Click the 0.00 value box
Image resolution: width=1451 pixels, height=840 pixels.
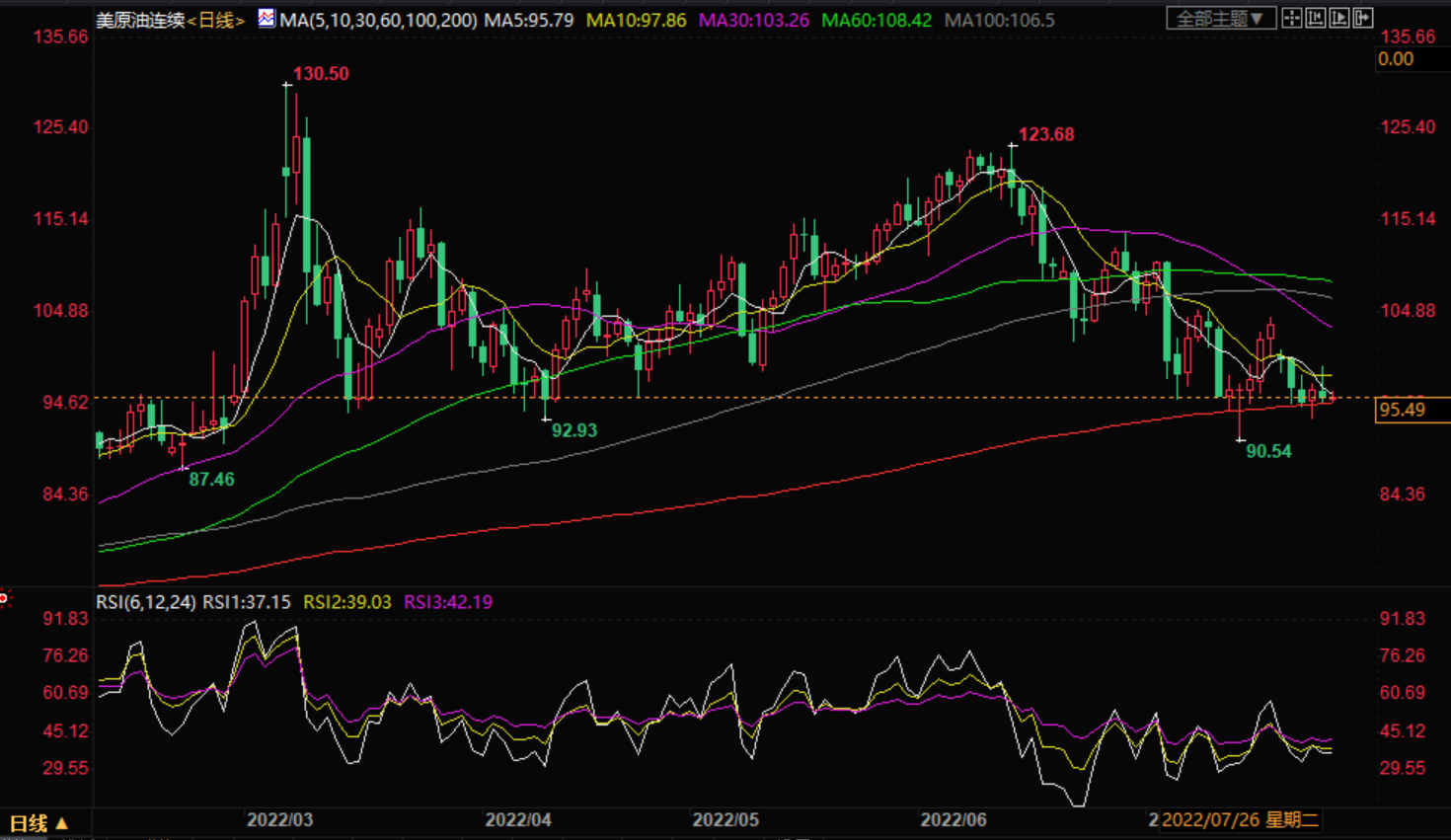(x=1412, y=59)
